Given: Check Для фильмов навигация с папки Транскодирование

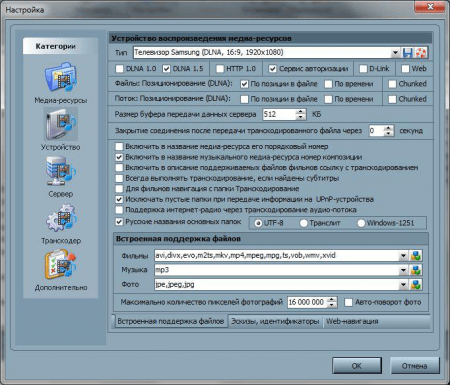Looking at the screenshot, I should [x=119, y=189].
